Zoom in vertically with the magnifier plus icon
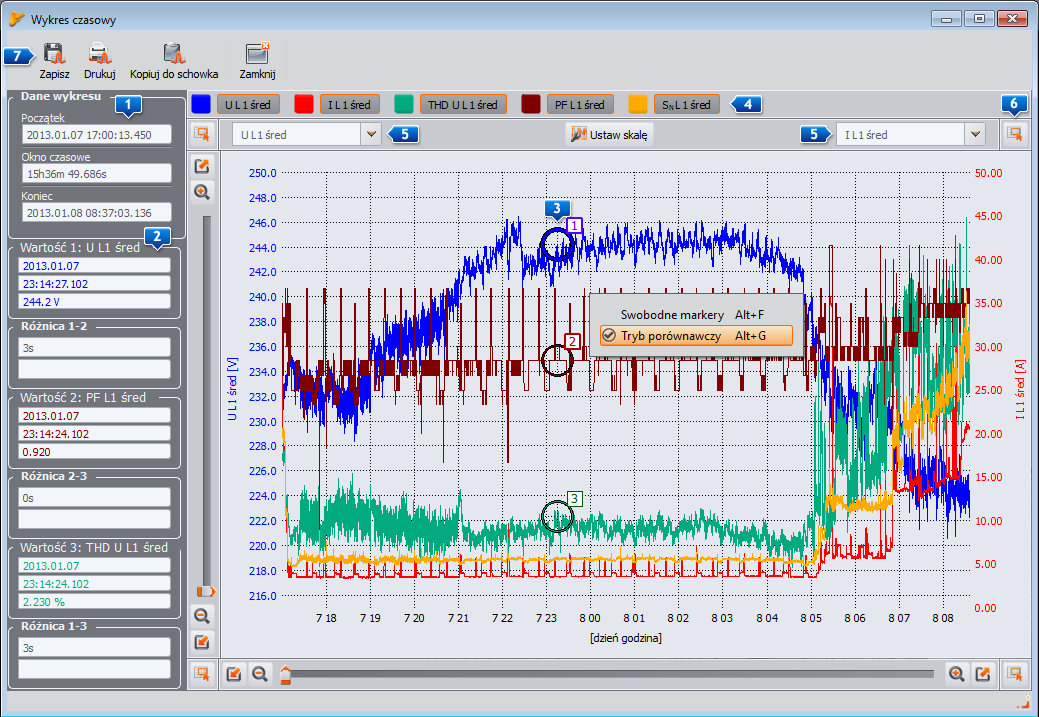This screenshot has width=1039, height=717. [x=202, y=192]
